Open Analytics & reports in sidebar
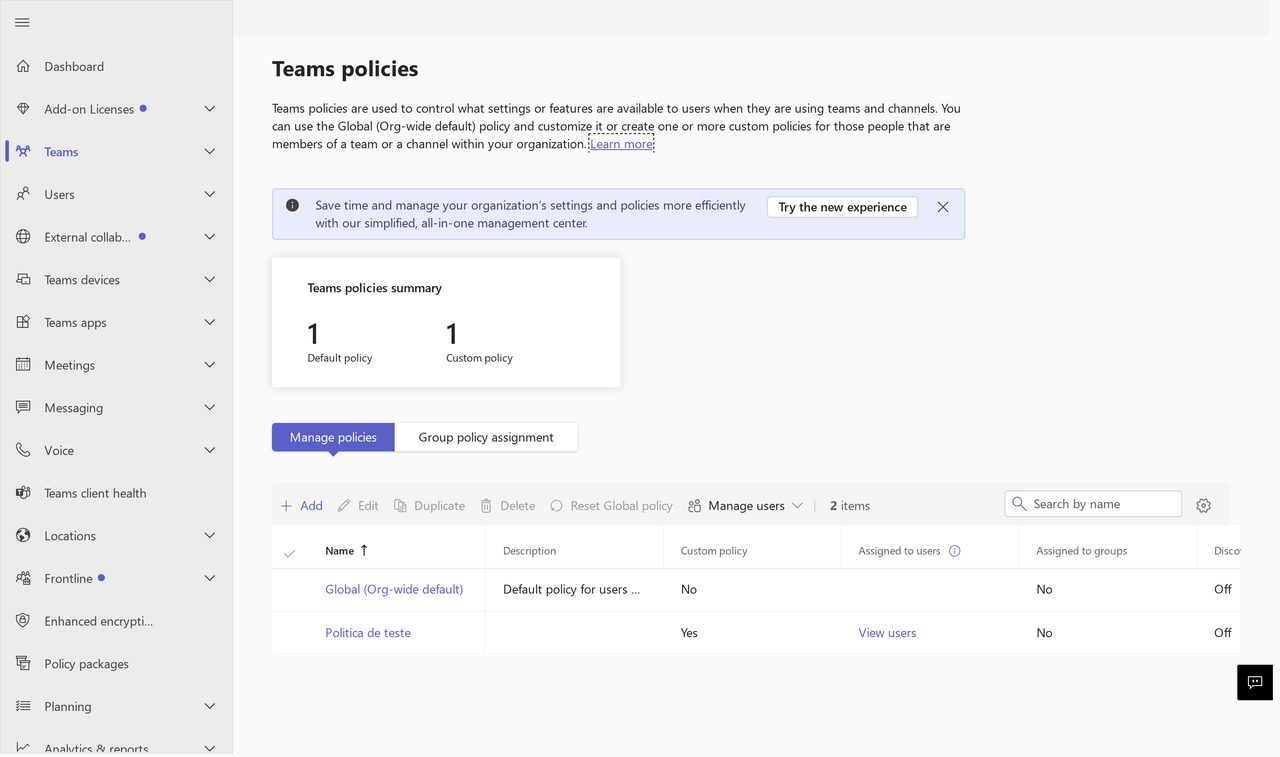The height and width of the screenshot is (757, 1280). (96, 749)
